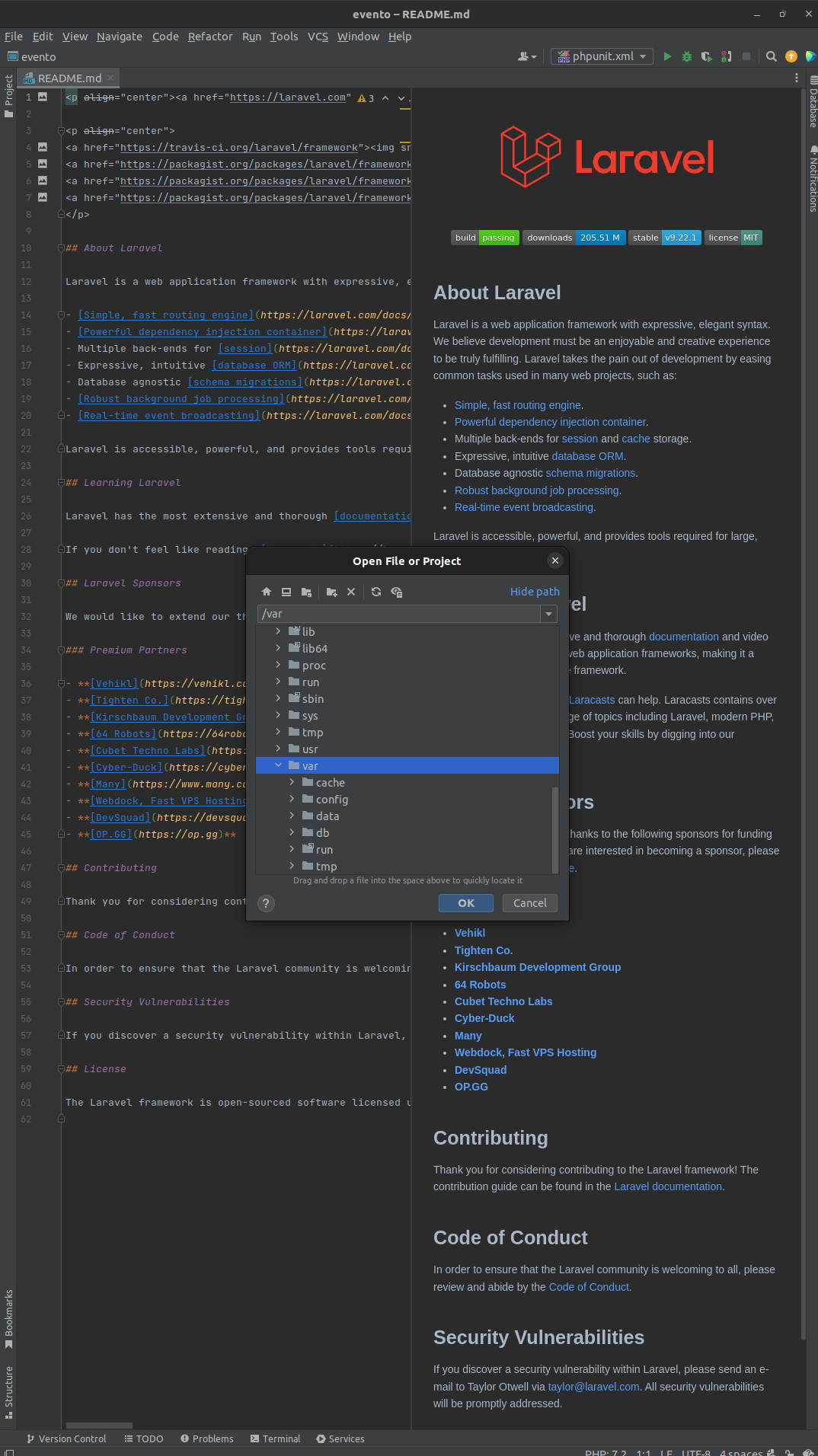This screenshot has height=1456, width=818.
Task: Close the README.md editor tab
Action: (110, 78)
